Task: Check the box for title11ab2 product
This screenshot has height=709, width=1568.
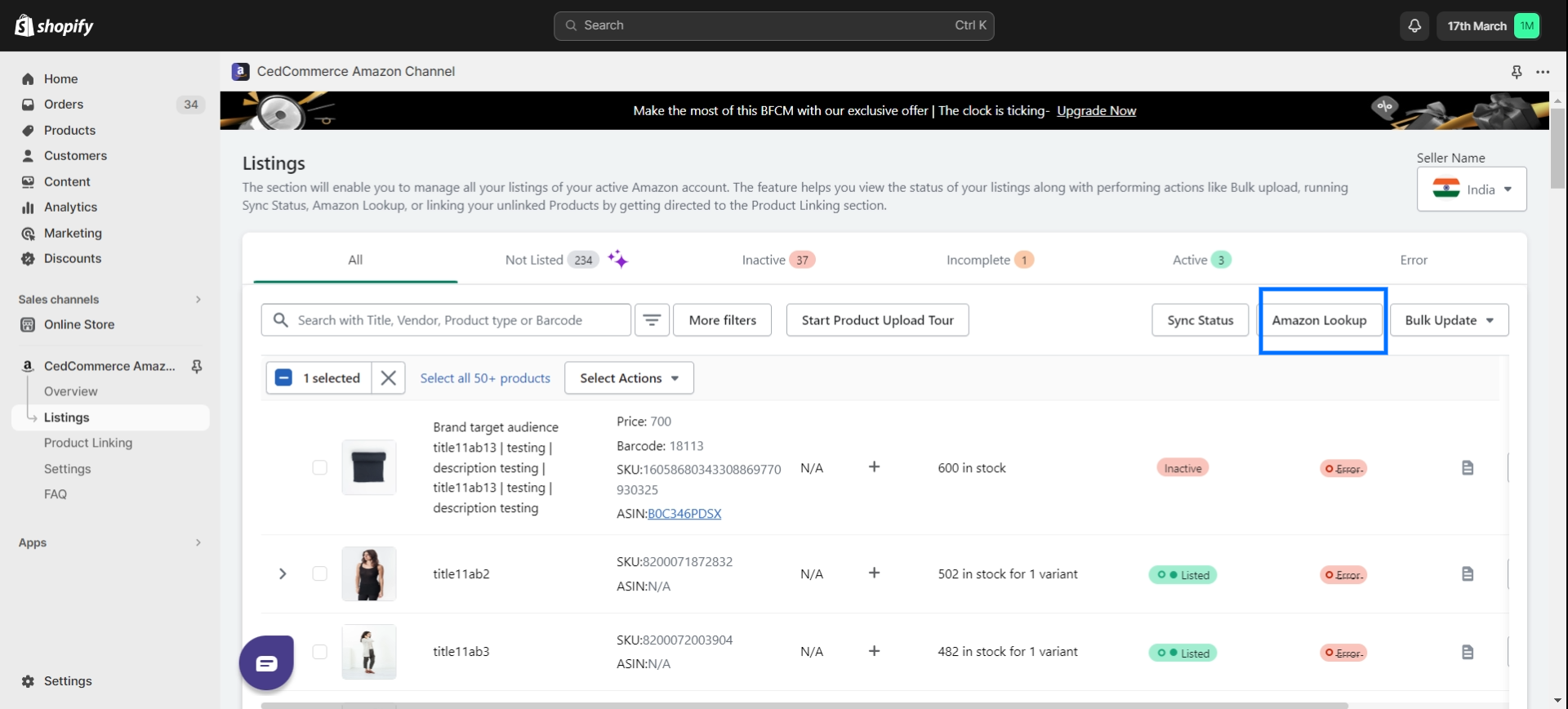Action: click(320, 574)
